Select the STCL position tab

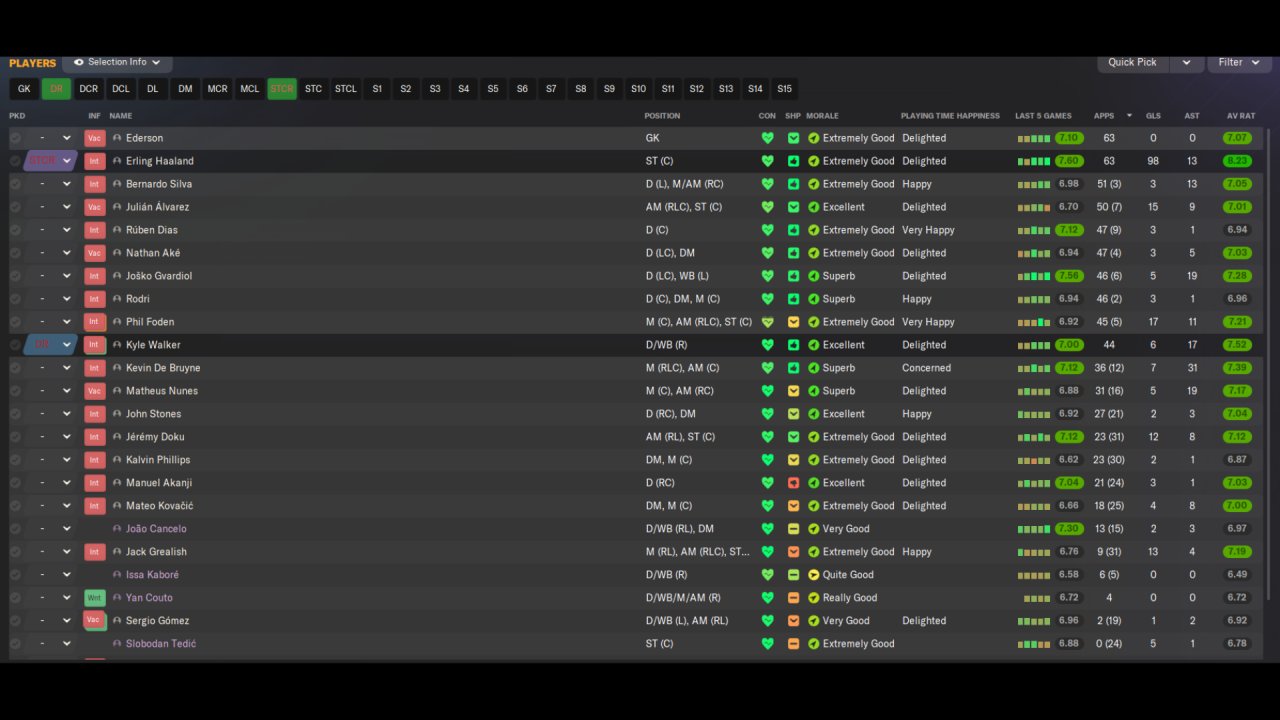(345, 89)
